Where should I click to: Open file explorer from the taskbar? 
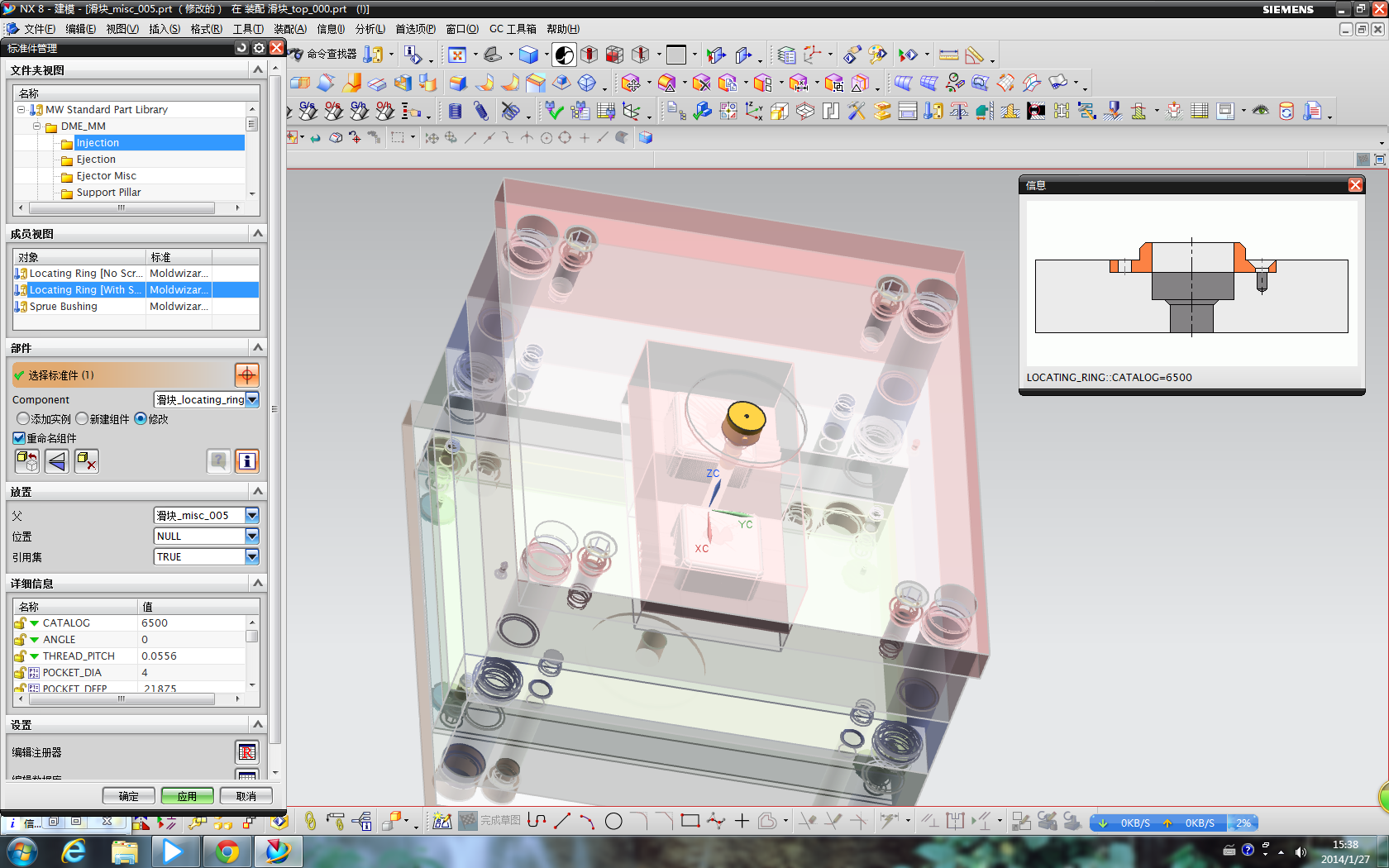[125, 851]
